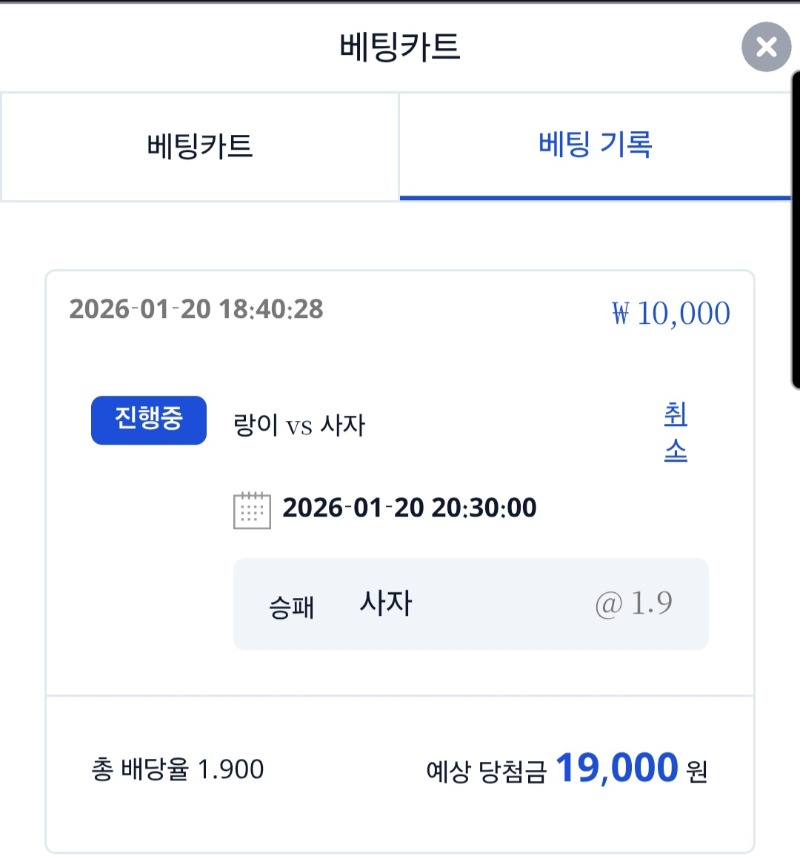
Task: Click the 취소 link to cancel the bet
Action: [675, 432]
